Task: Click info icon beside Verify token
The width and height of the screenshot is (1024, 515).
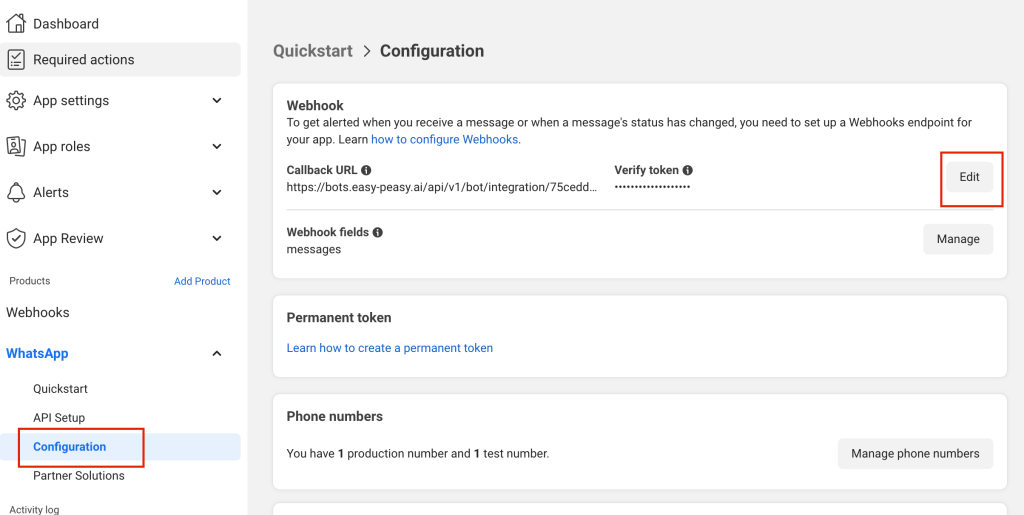Action: click(688, 170)
